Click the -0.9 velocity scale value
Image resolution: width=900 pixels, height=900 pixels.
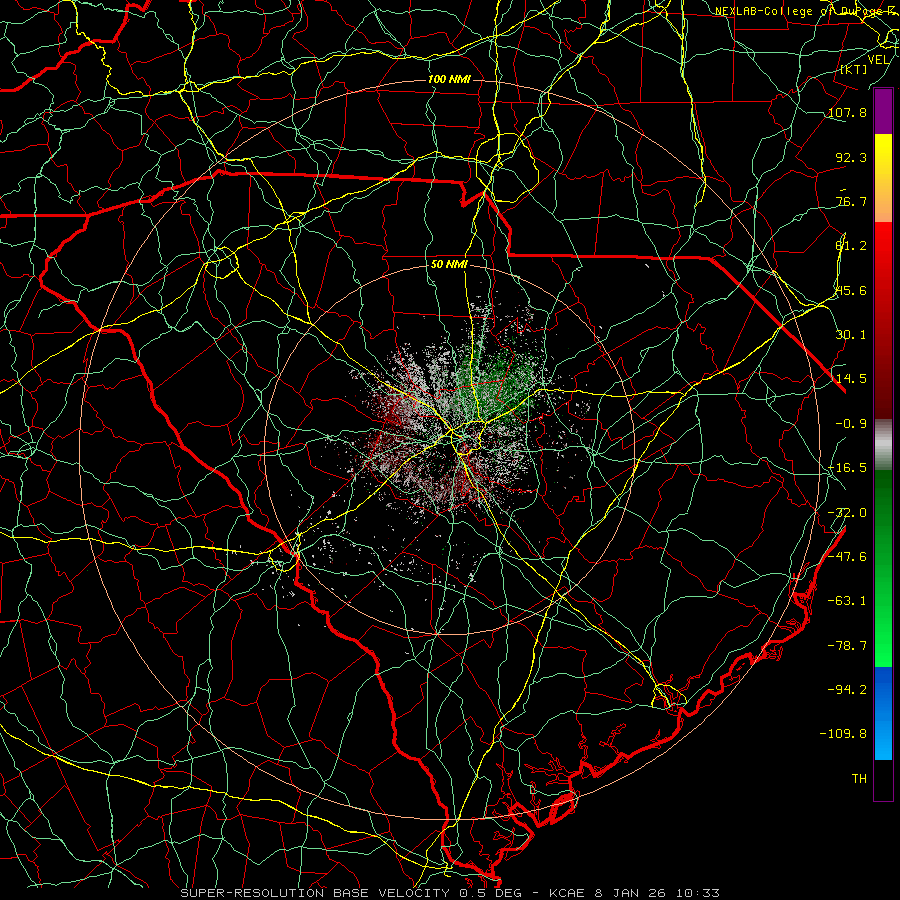[851, 423]
